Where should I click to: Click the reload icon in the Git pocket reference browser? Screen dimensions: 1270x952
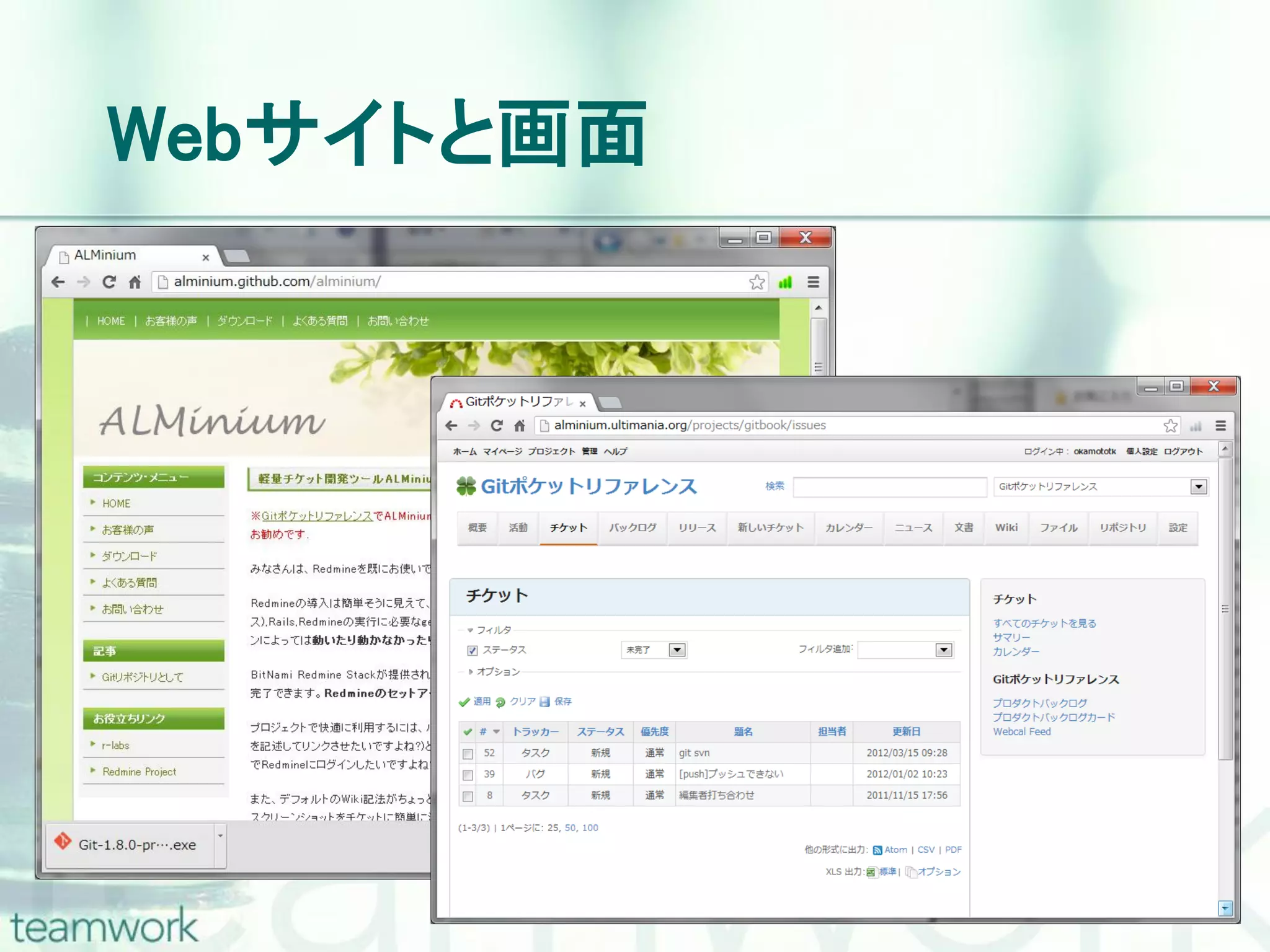point(497,426)
